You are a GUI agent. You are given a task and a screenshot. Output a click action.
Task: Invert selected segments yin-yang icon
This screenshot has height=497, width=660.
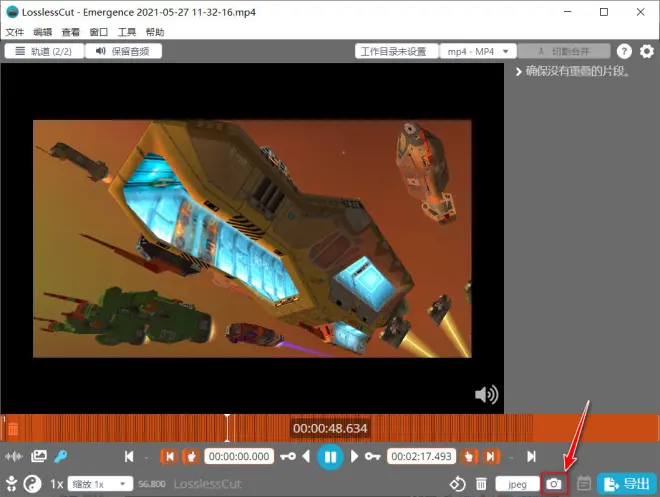coord(32,484)
